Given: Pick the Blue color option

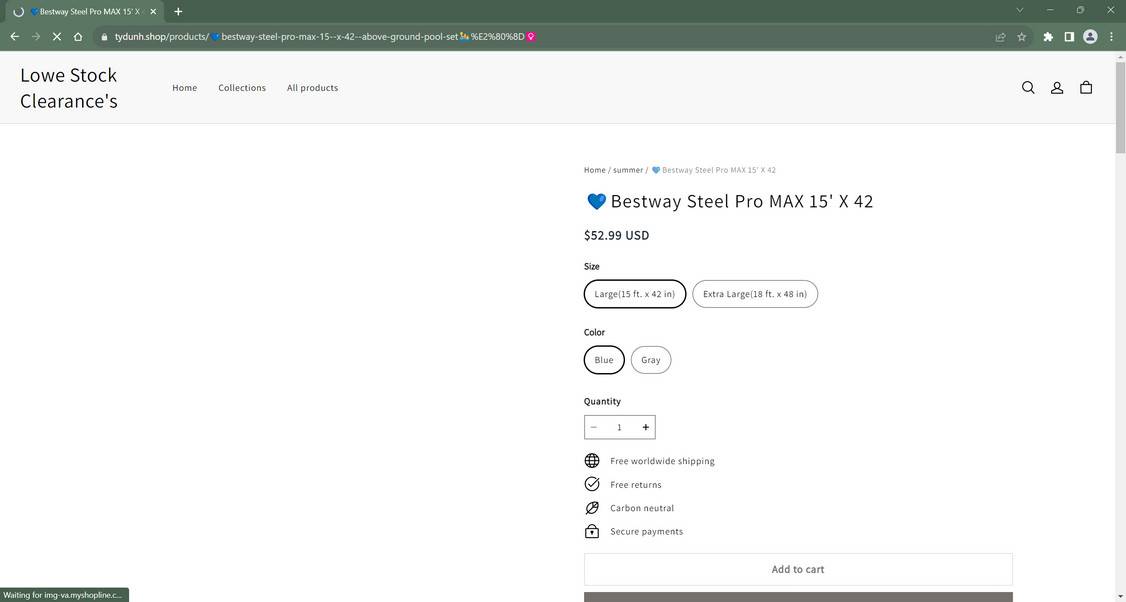Looking at the screenshot, I should pos(604,360).
